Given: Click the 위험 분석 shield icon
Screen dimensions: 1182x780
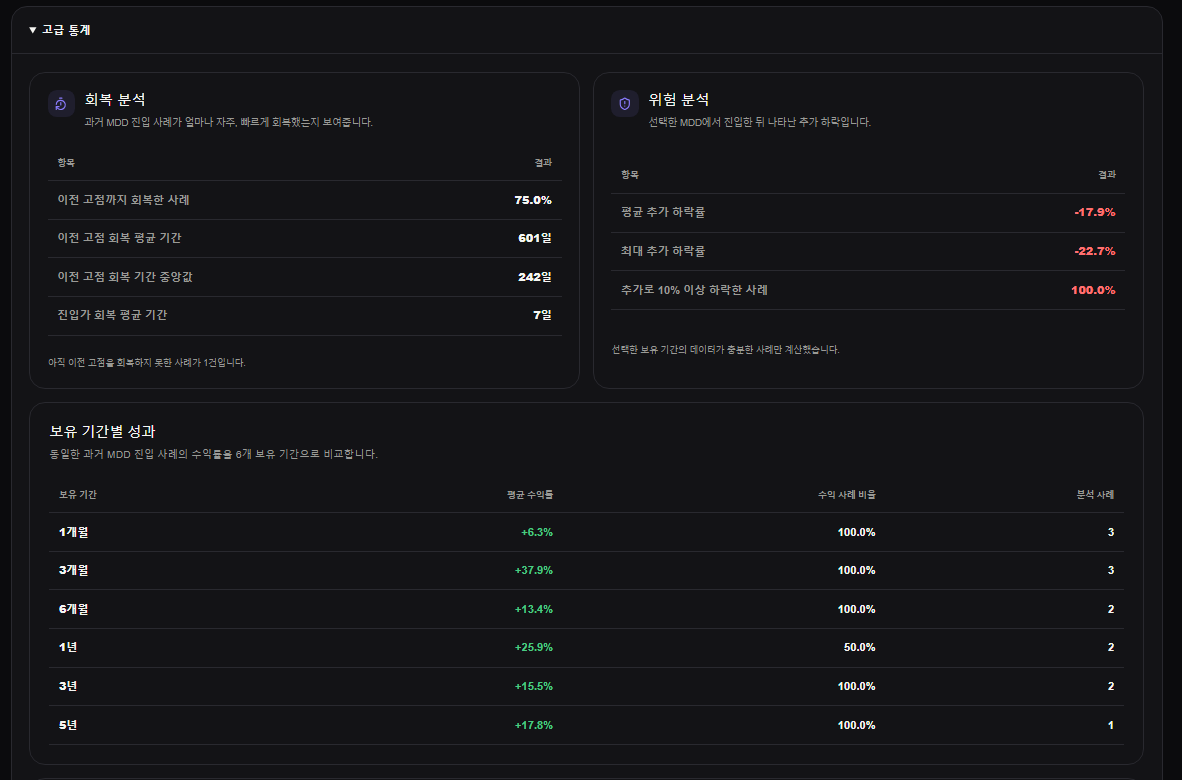Looking at the screenshot, I should [625, 104].
